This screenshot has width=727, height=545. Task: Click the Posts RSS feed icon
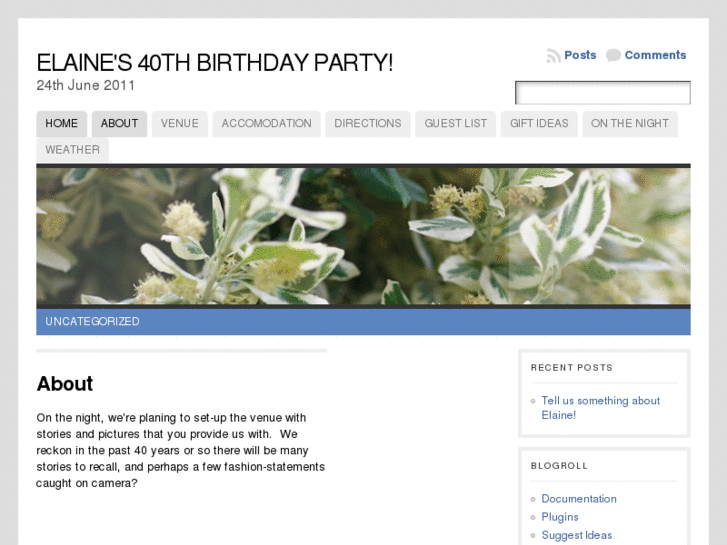point(553,56)
